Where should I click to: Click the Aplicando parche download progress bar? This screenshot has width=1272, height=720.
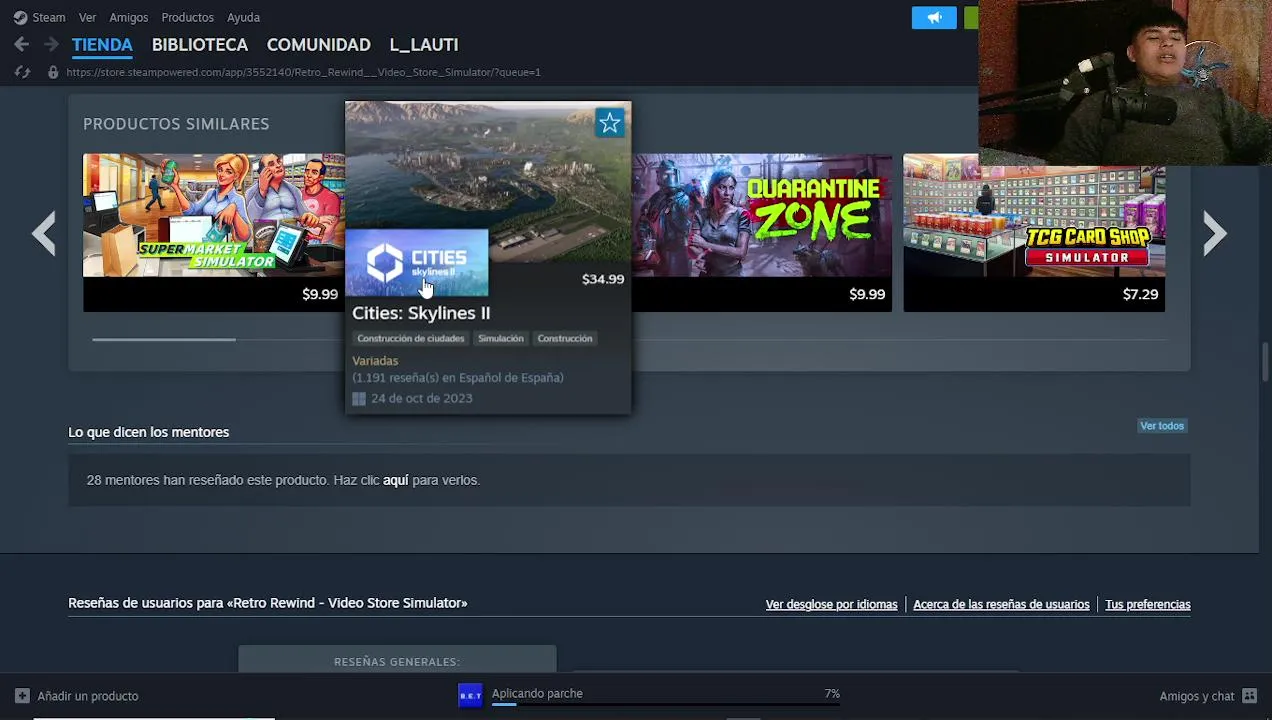tap(665, 705)
